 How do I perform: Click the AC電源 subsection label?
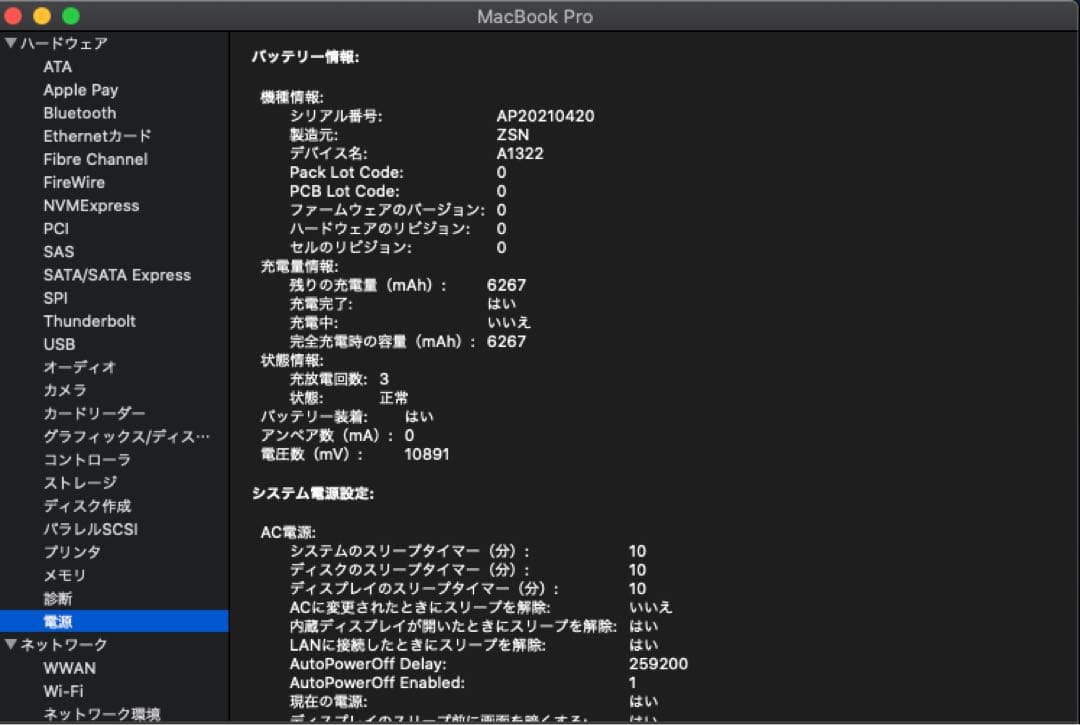tap(289, 532)
